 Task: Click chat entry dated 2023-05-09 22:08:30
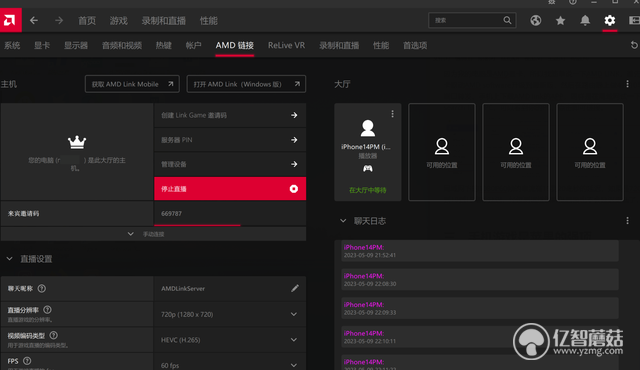coord(480,279)
